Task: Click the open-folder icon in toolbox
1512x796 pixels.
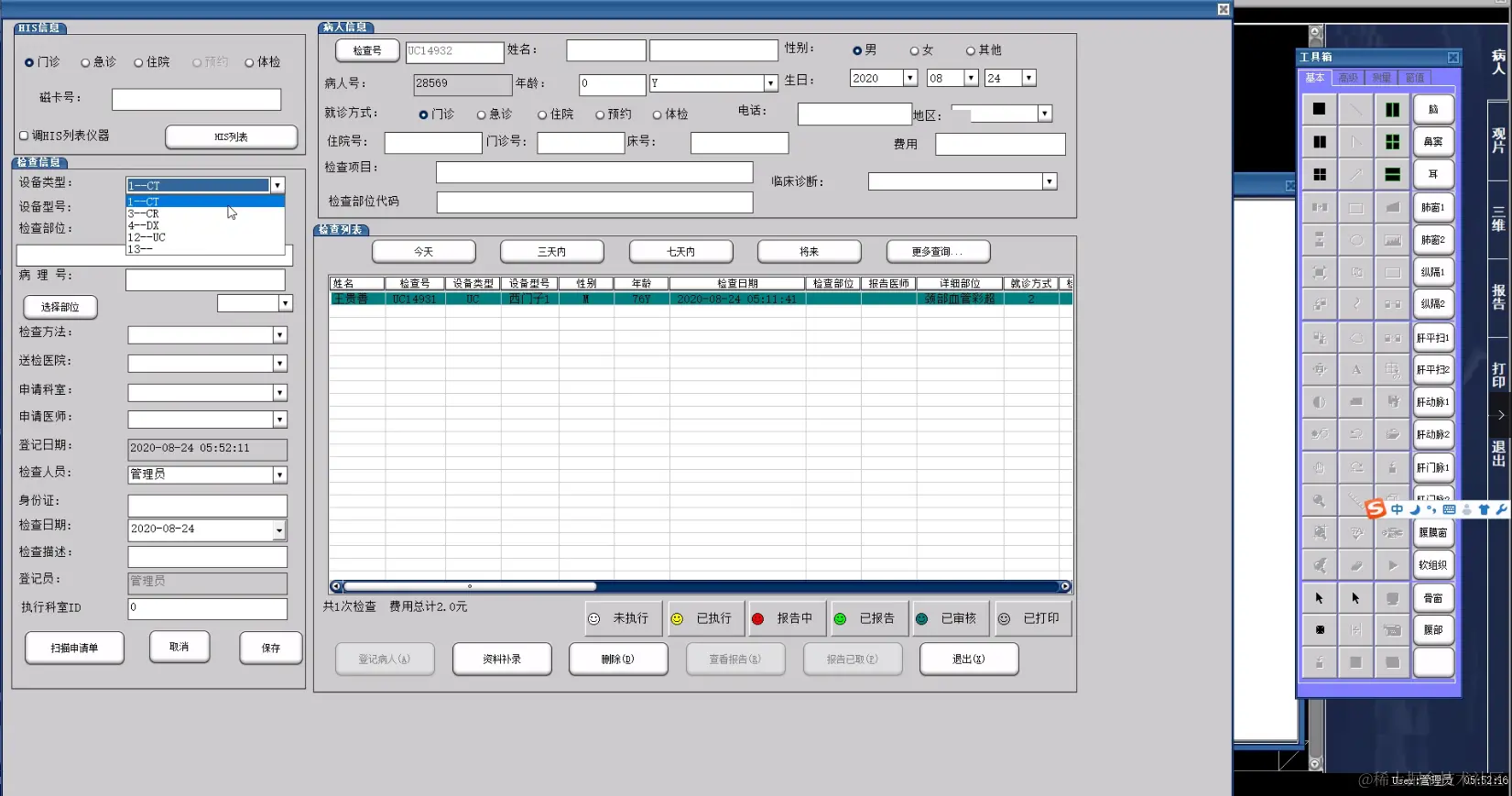Action: [1392, 434]
